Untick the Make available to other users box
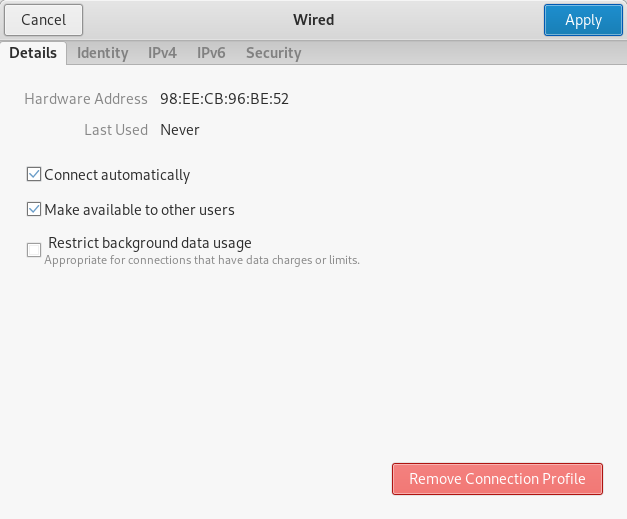Image resolution: width=627 pixels, height=519 pixels. coord(35,210)
